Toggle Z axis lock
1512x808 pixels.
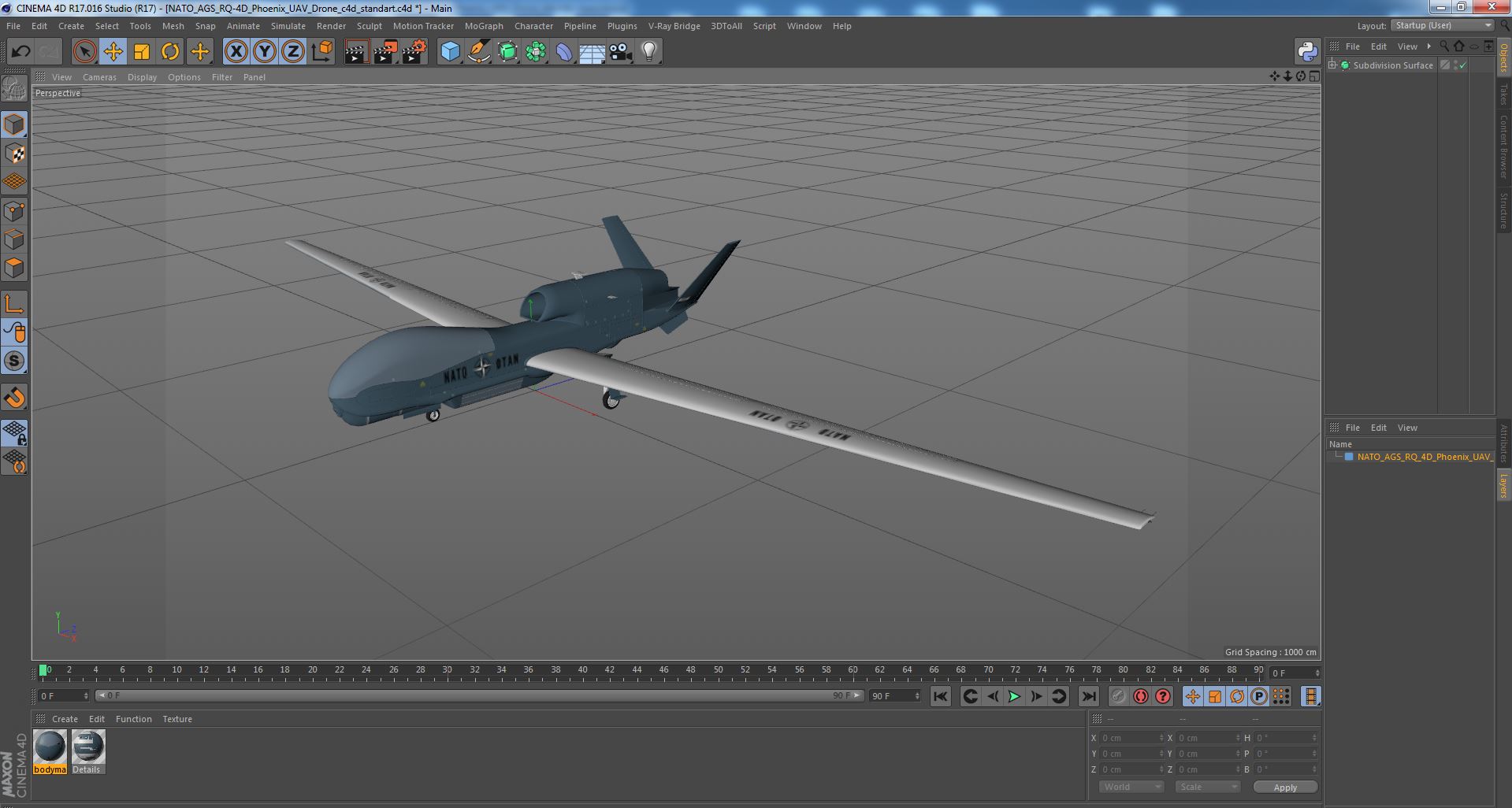click(293, 52)
